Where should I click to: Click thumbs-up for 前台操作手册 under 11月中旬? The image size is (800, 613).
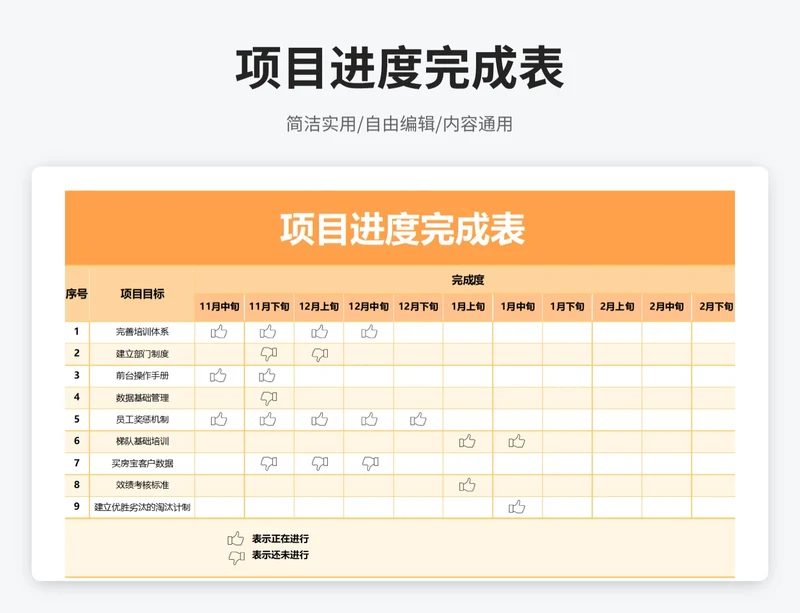(218, 376)
